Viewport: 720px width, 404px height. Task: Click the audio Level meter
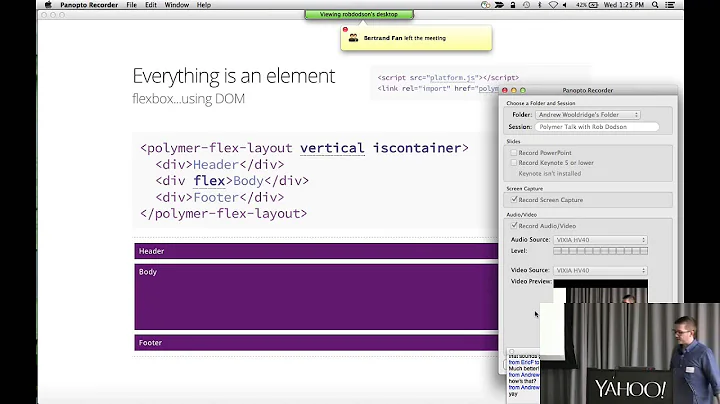[x=601, y=251]
